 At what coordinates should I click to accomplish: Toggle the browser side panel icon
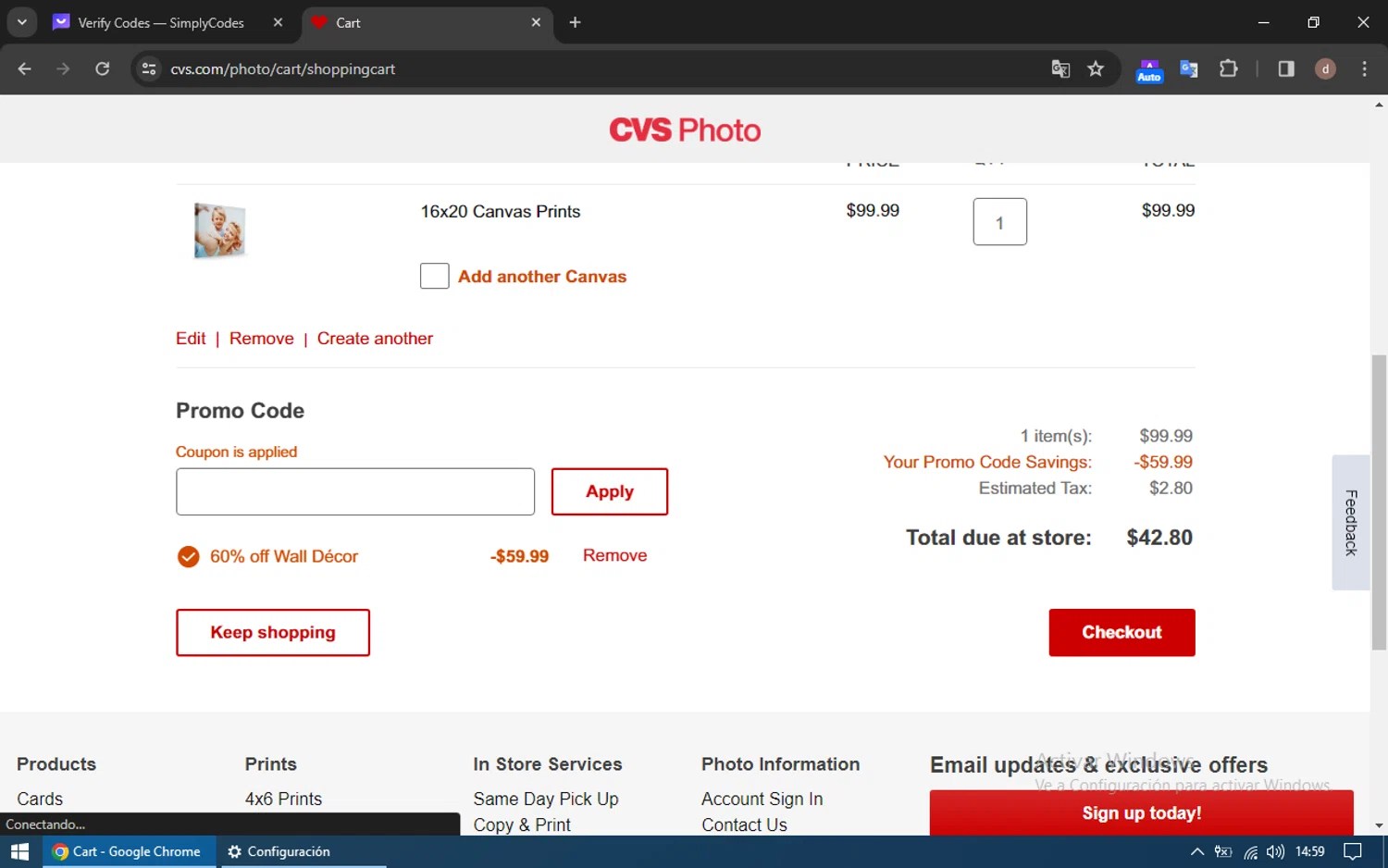1286,68
